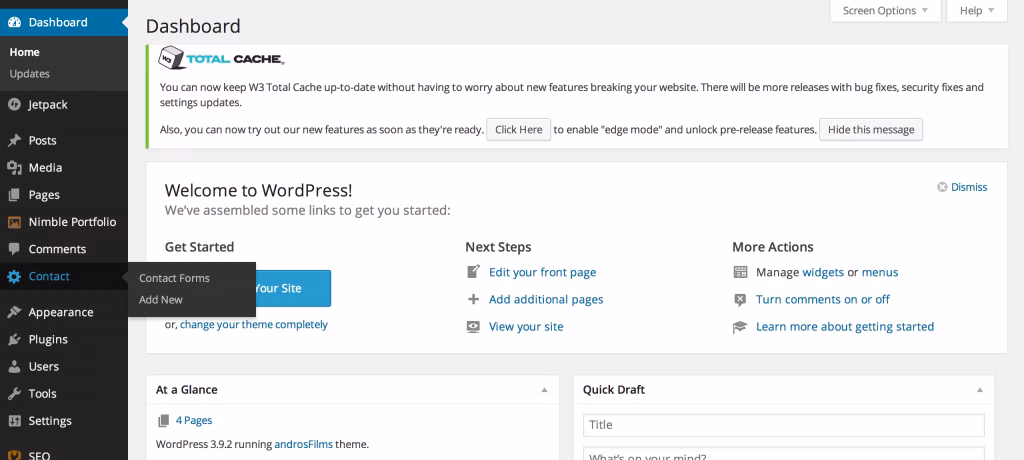Image resolution: width=1024 pixels, height=460 pixels.
Task: Click Hide this message button
Action: (871, 129)
